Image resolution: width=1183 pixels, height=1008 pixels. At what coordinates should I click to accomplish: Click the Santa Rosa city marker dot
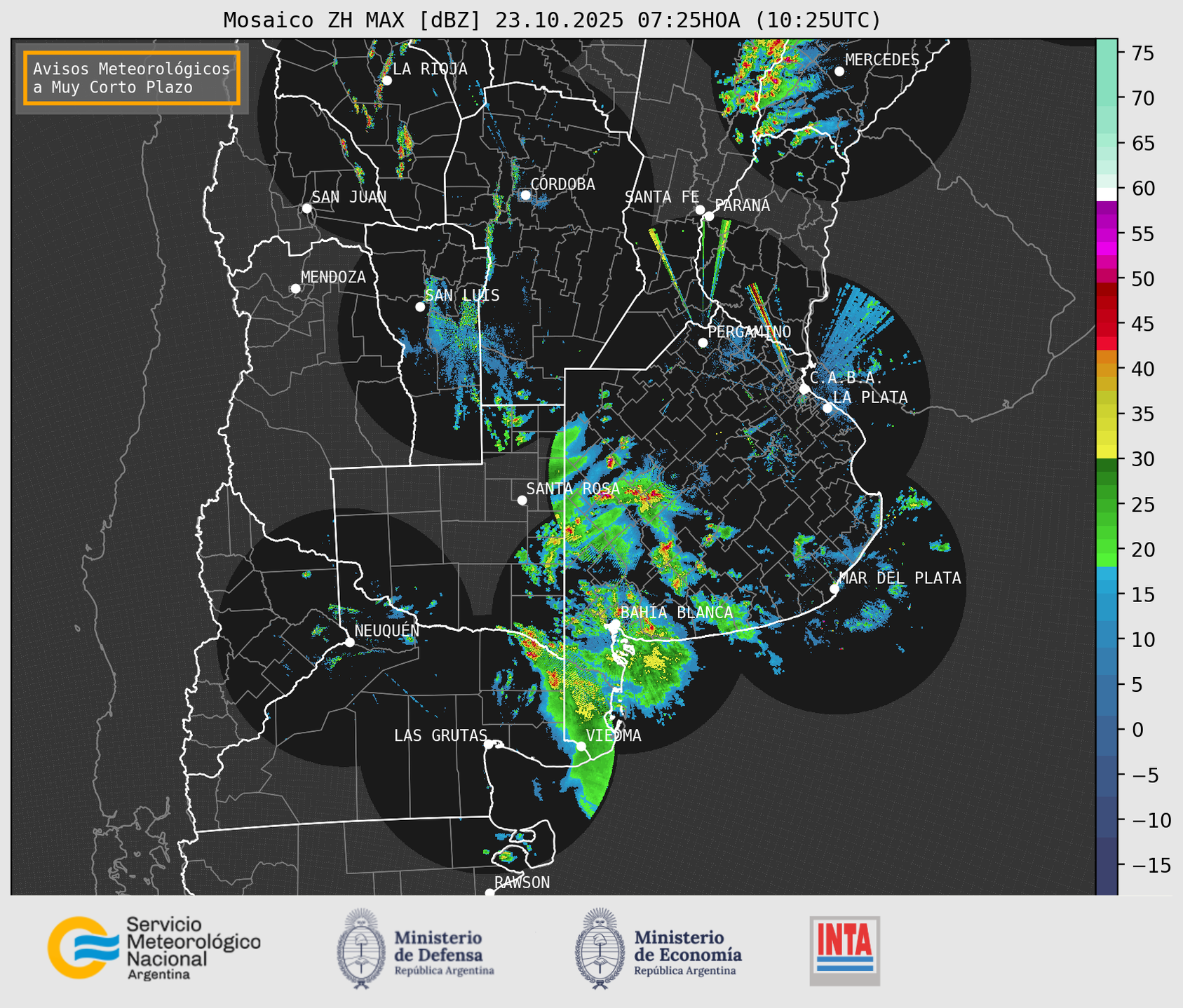tap(522, 500)
